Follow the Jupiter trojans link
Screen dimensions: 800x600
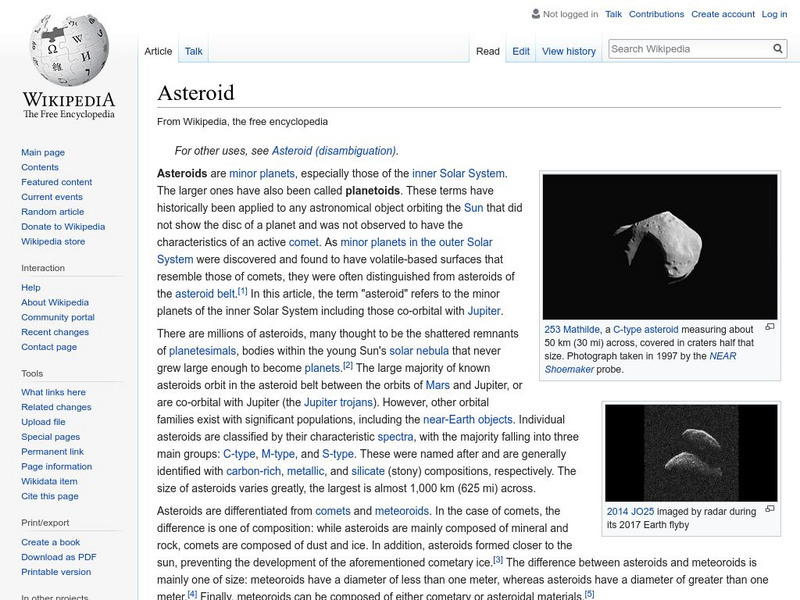click(338, 403)
